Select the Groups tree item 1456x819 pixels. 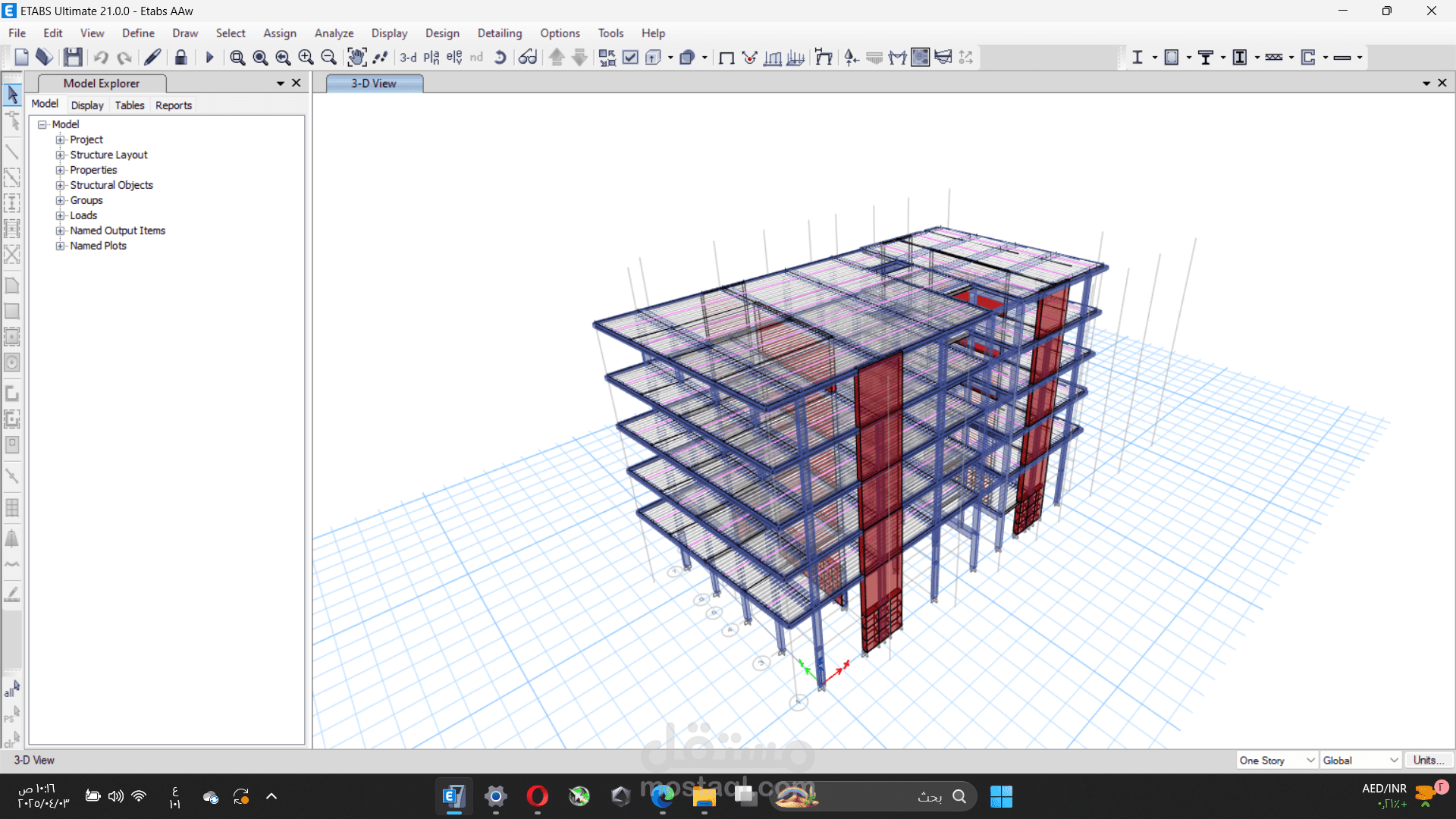(x=86, y=200)
